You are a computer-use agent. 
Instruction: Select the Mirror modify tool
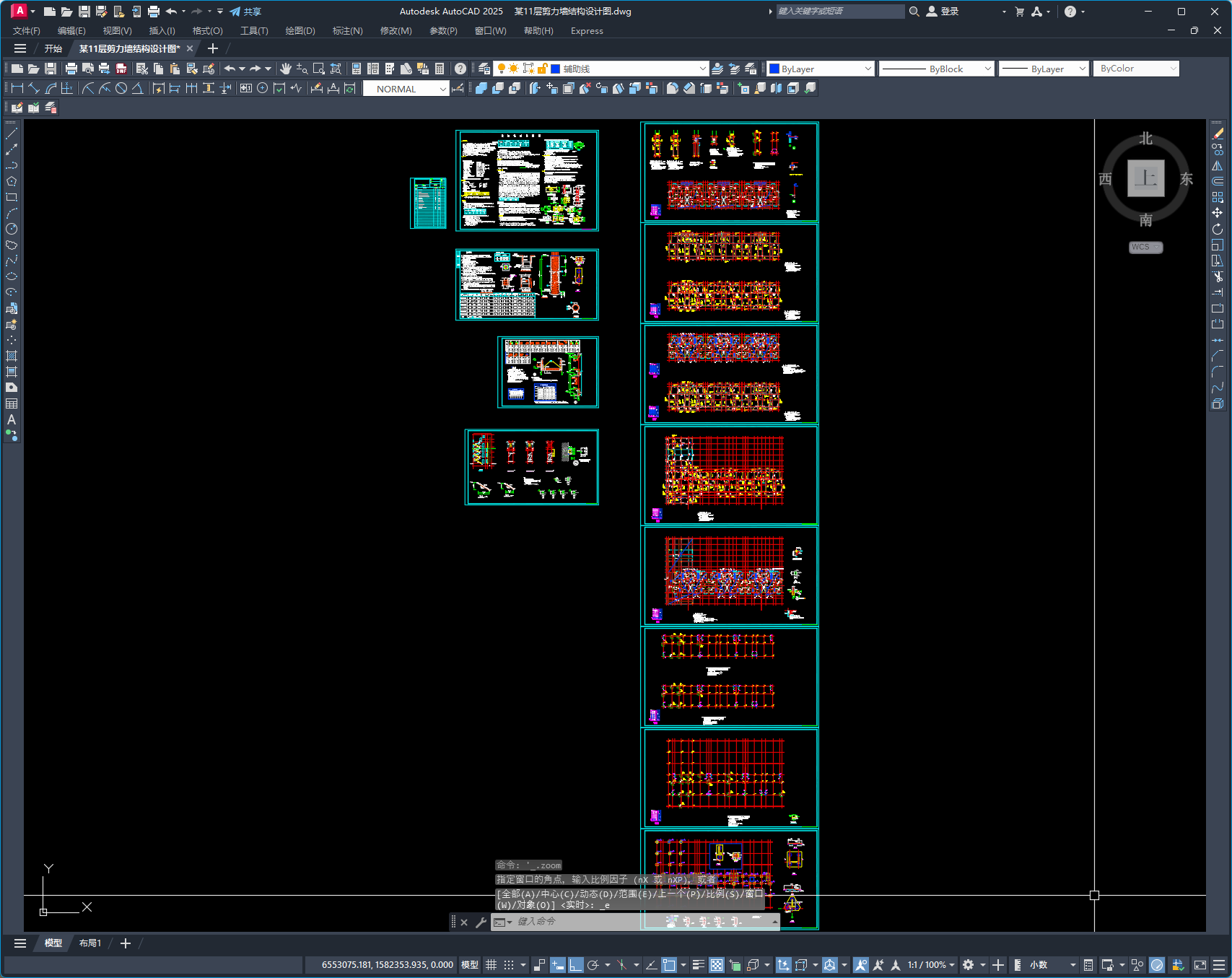click(x=1218, y=165)
